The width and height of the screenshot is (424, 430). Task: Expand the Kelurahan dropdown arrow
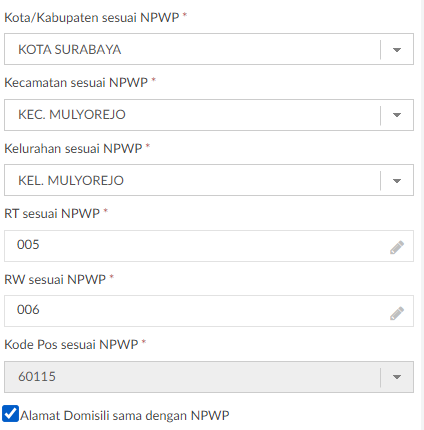(x=397, y=181)
